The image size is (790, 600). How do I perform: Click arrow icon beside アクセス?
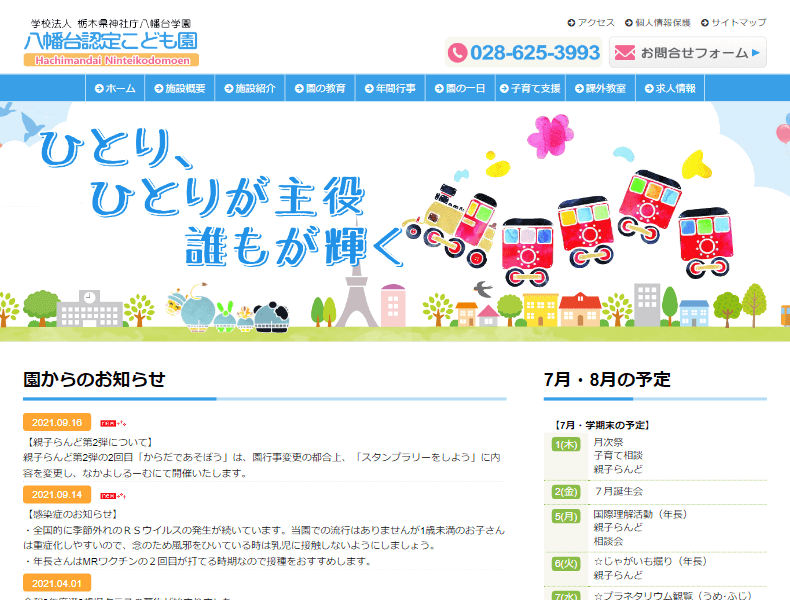click(571, 23)
